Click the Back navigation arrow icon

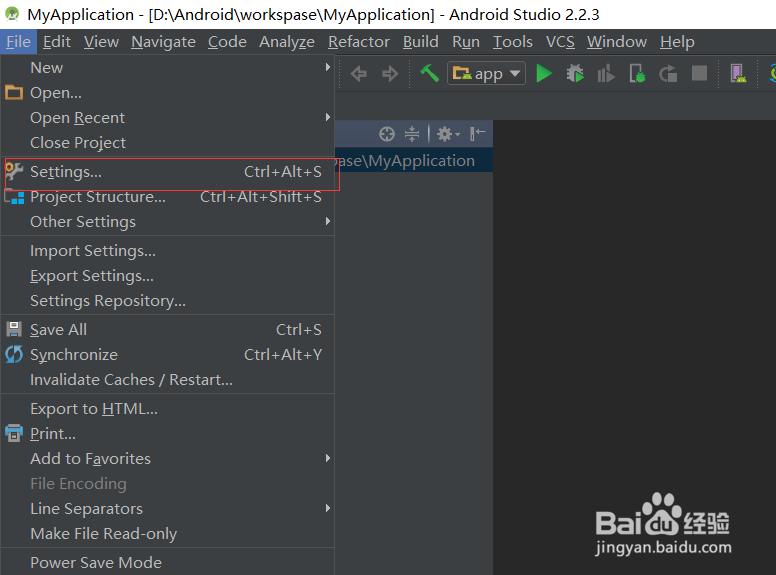click(x=359, y=74)
